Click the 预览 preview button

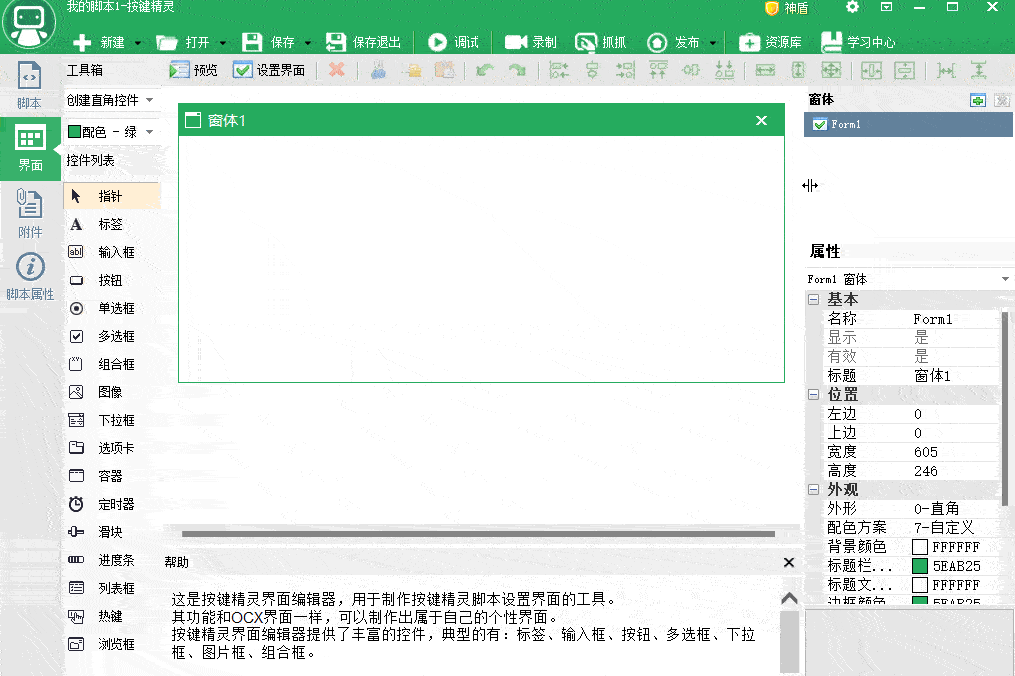point(194,70)
